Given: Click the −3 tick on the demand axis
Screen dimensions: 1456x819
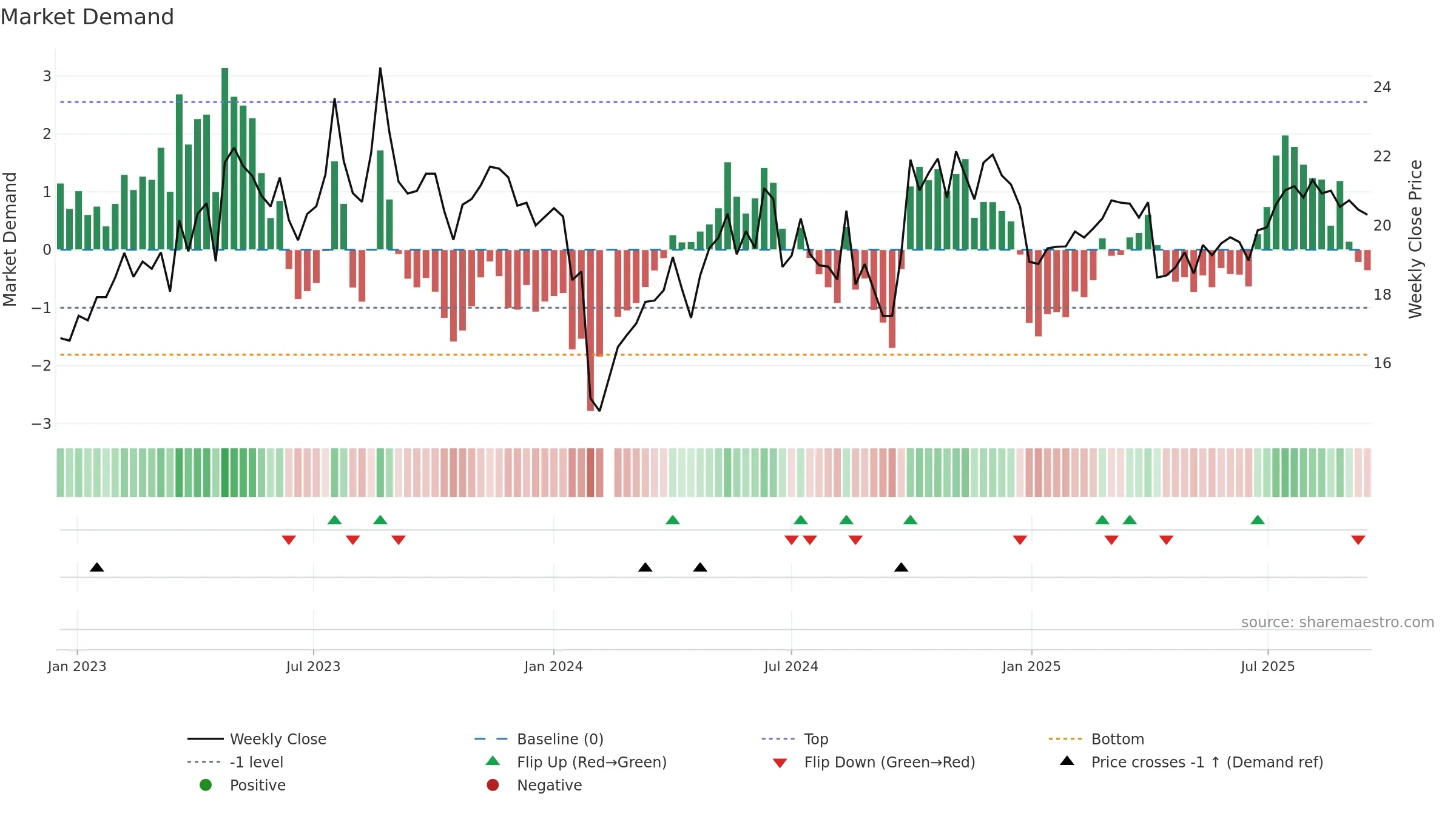Looking at the screenshot, I should click(x=41, y=423).
